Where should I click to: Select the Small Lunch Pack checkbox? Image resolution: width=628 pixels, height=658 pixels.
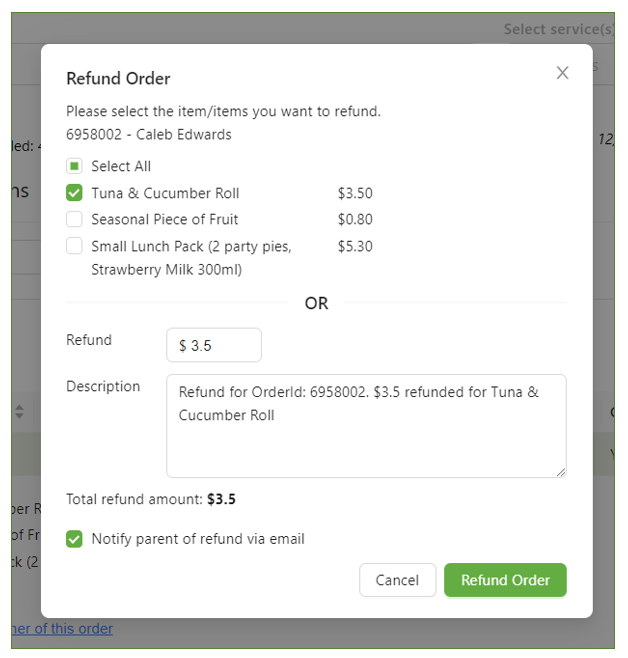click(x=74, y=246)
